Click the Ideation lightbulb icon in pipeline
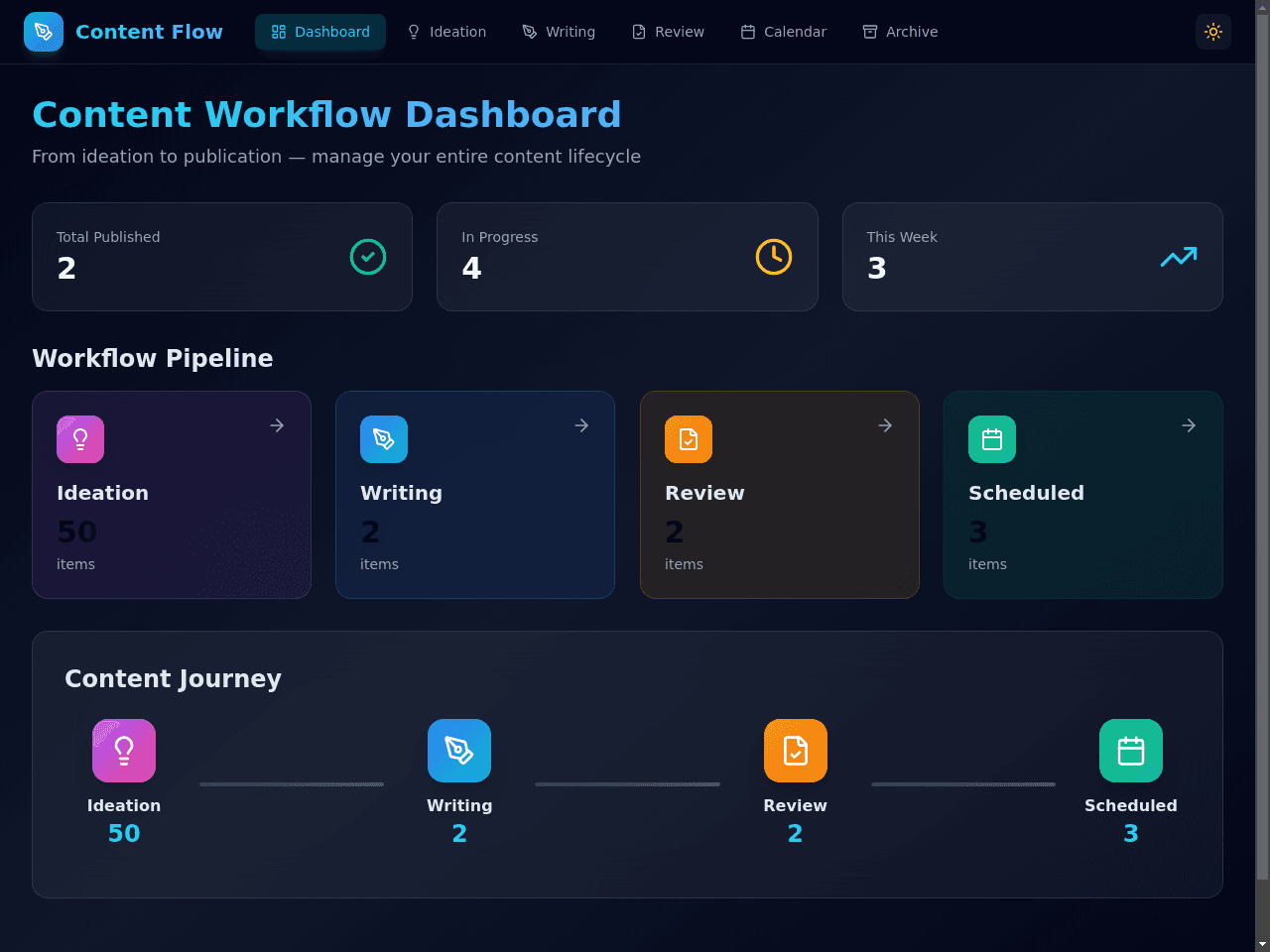This screenshot has height=952, width=1270. 80,439
